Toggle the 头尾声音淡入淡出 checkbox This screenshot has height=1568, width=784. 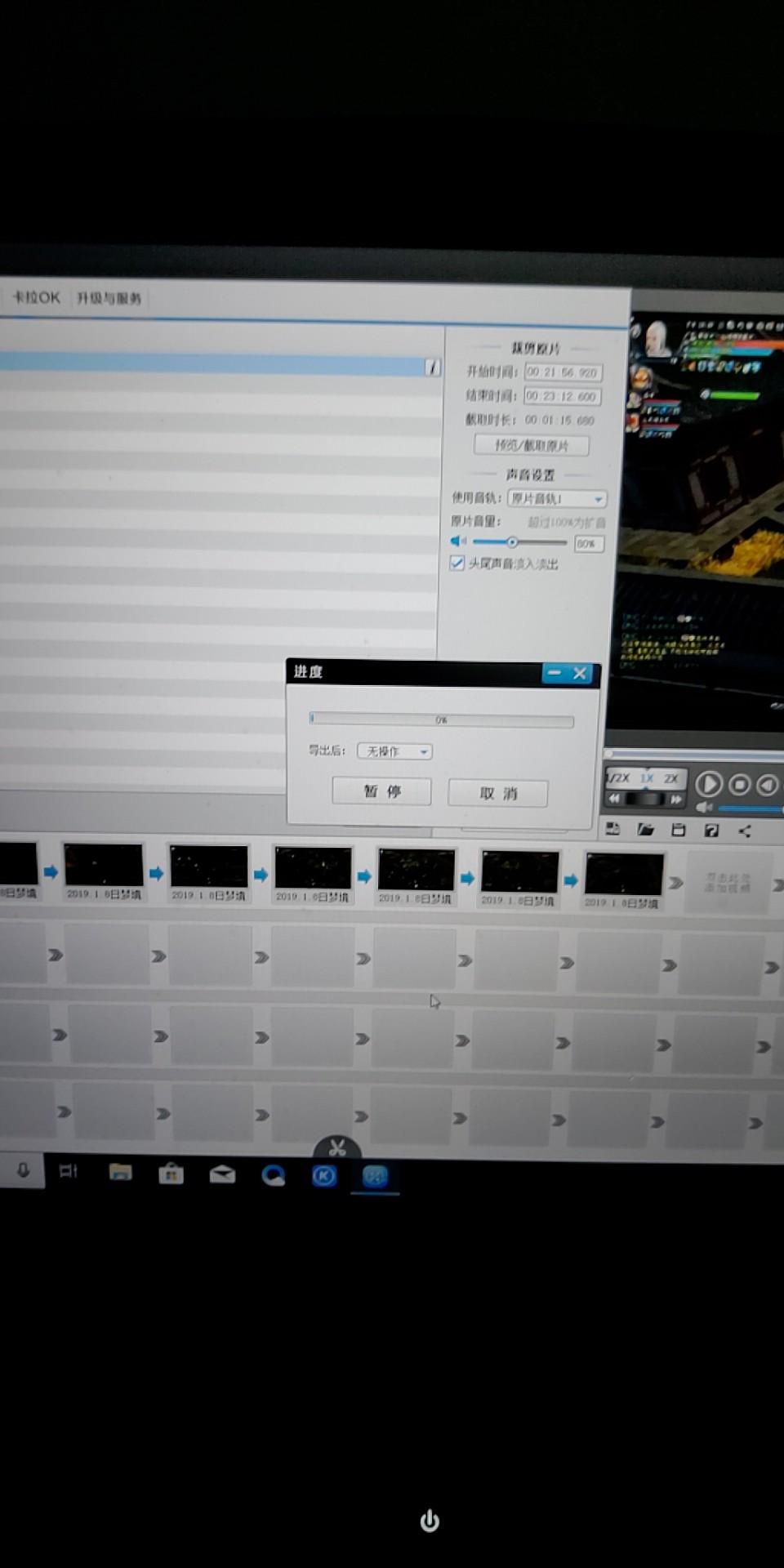coord(457,563)
